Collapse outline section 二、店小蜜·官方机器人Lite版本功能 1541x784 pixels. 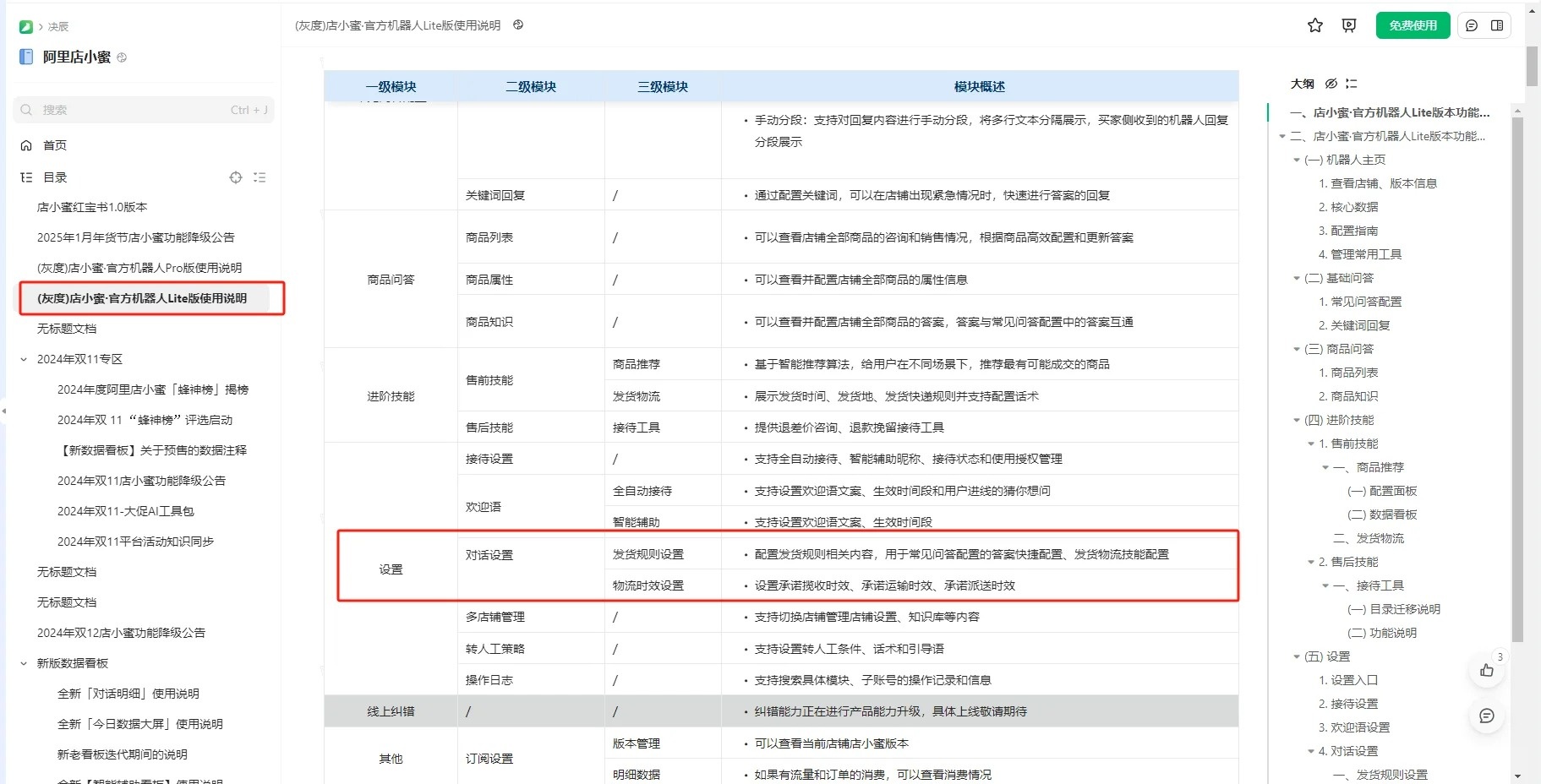1282,136
